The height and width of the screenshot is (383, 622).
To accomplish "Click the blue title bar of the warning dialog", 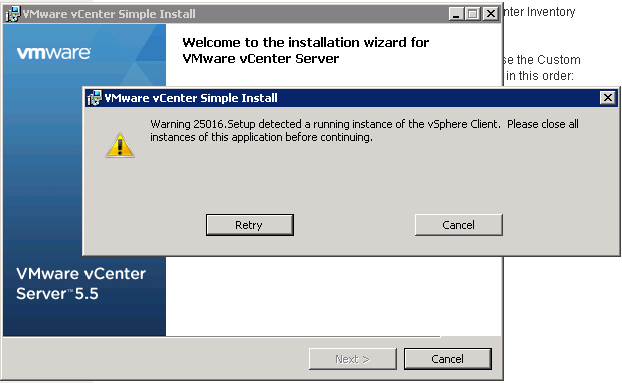I will coord(349,98).
